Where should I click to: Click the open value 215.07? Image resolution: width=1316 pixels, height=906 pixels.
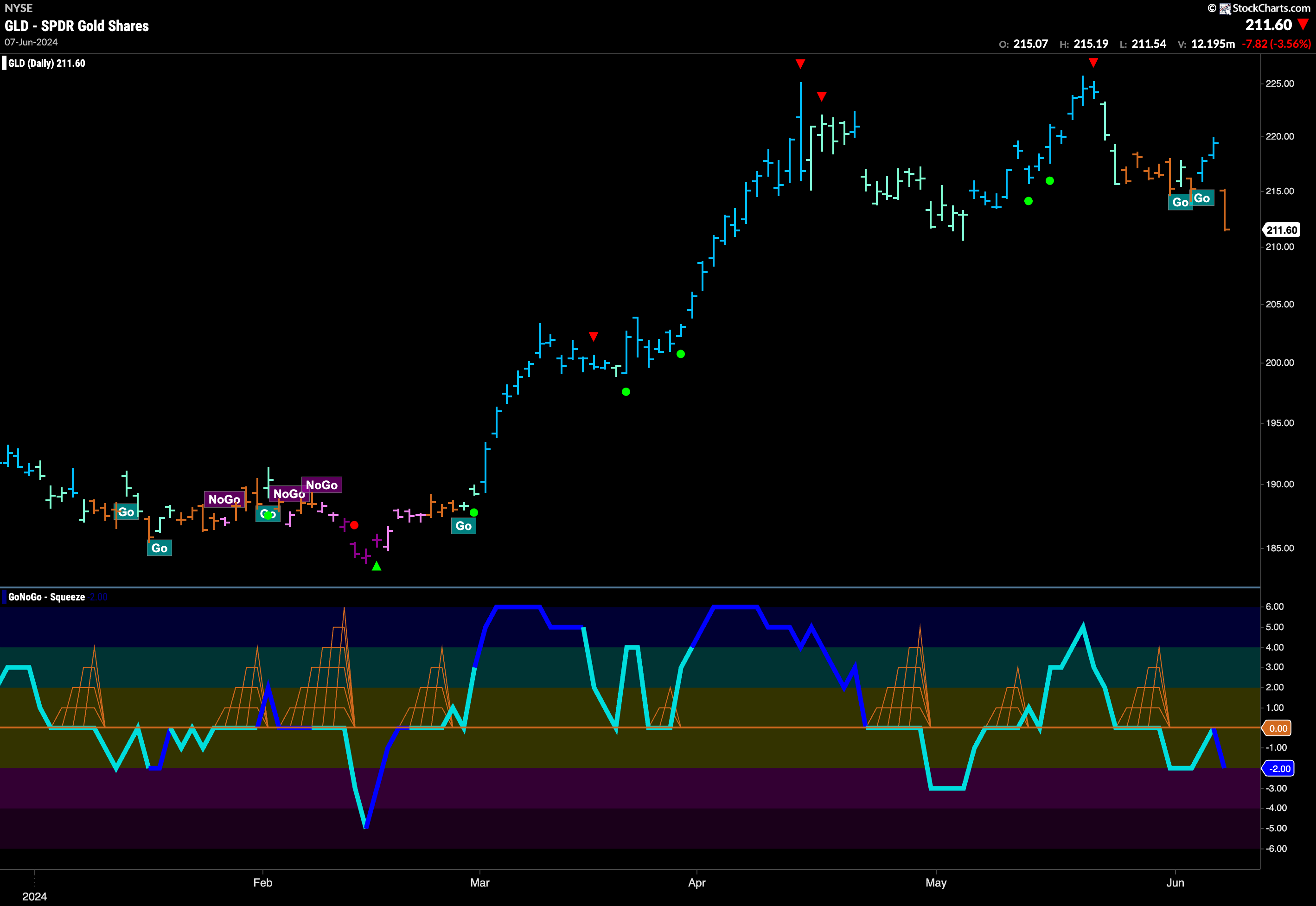1030,44
